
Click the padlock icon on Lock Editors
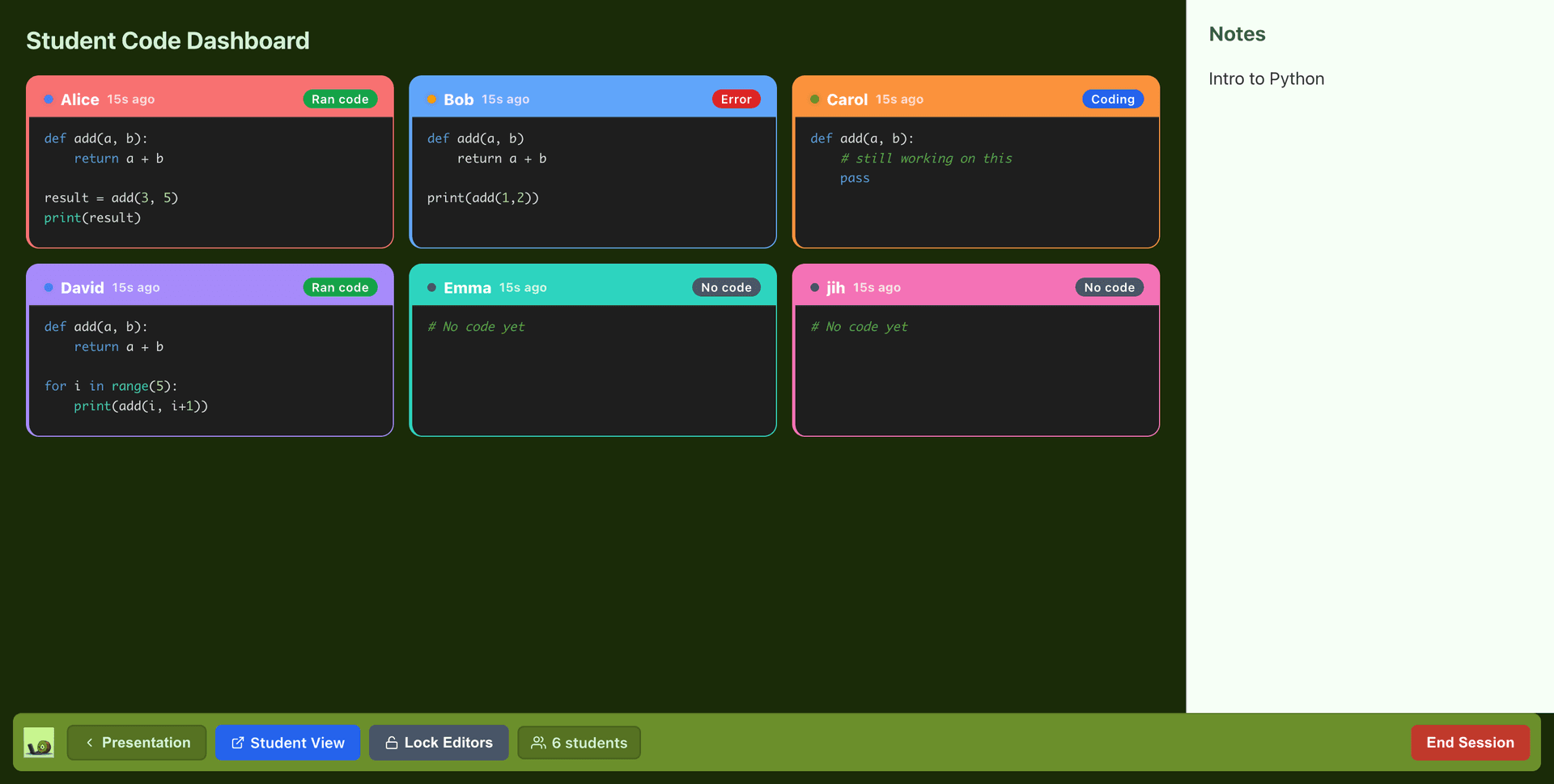pos(392,742)
